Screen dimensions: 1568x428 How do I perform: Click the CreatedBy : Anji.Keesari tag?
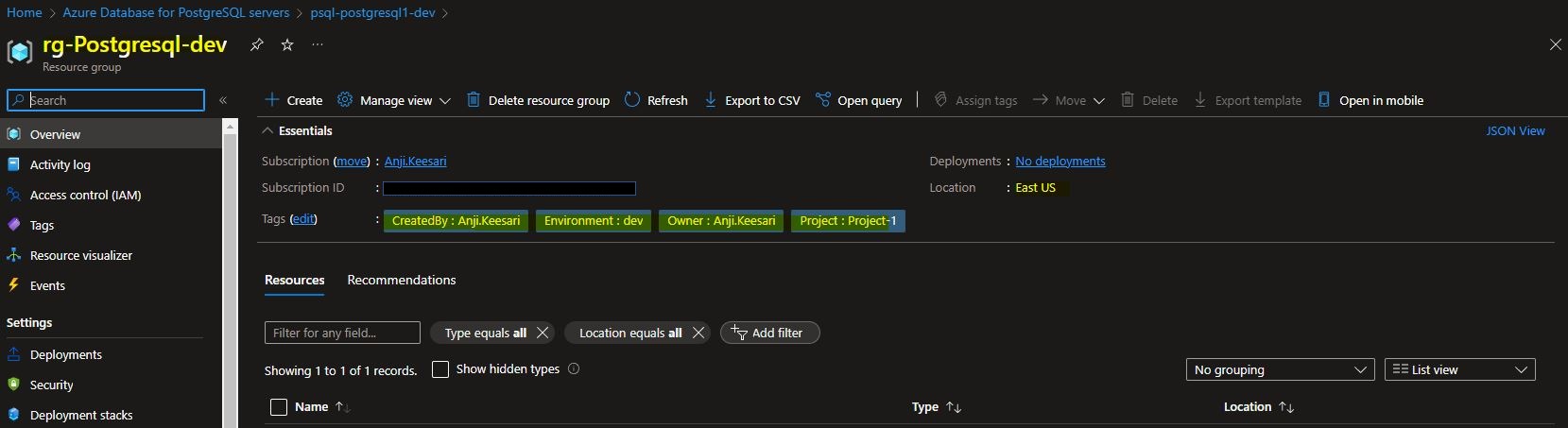[x=456, y=221]
